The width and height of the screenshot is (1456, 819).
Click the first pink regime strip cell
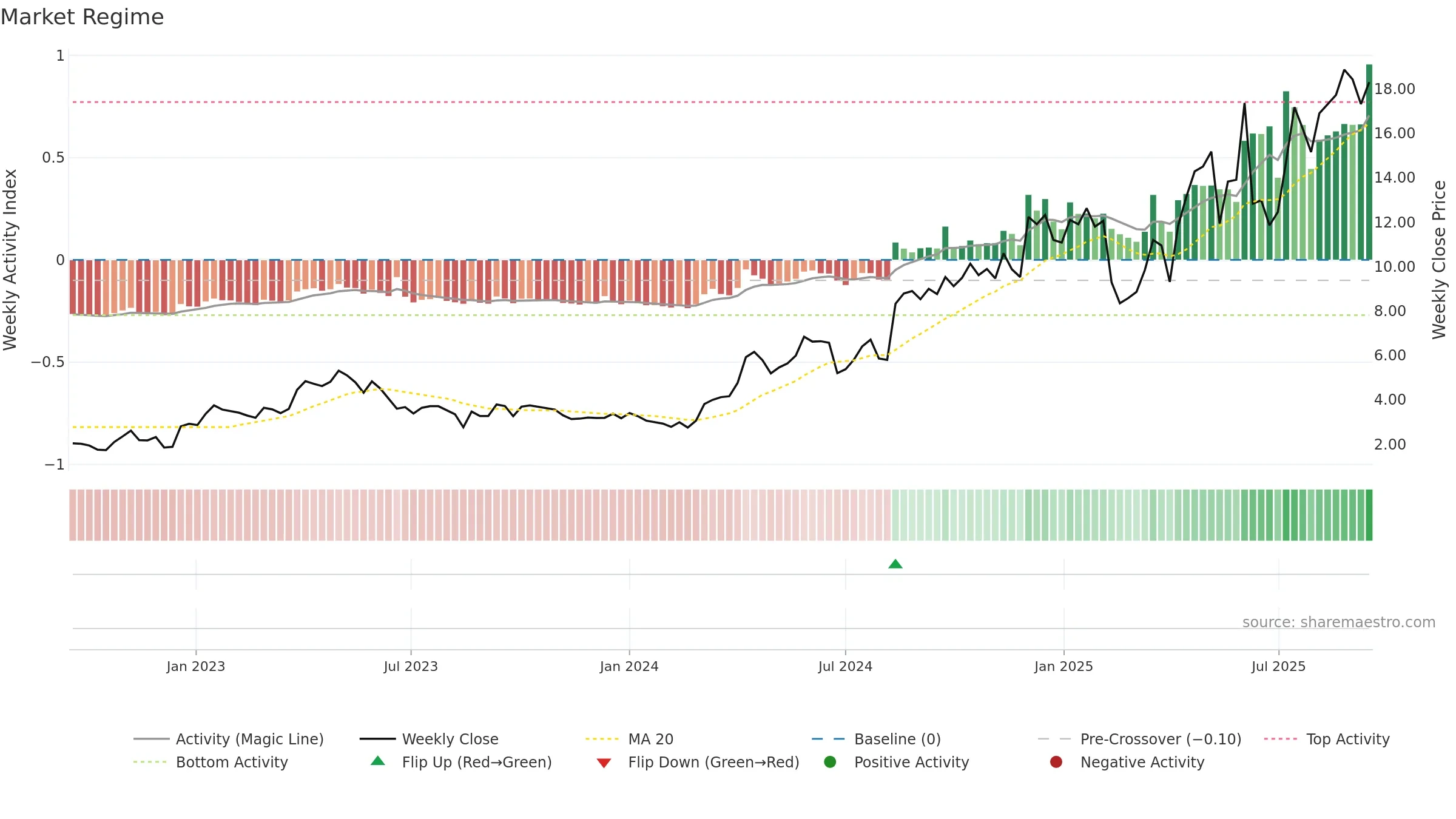point(73,515)
